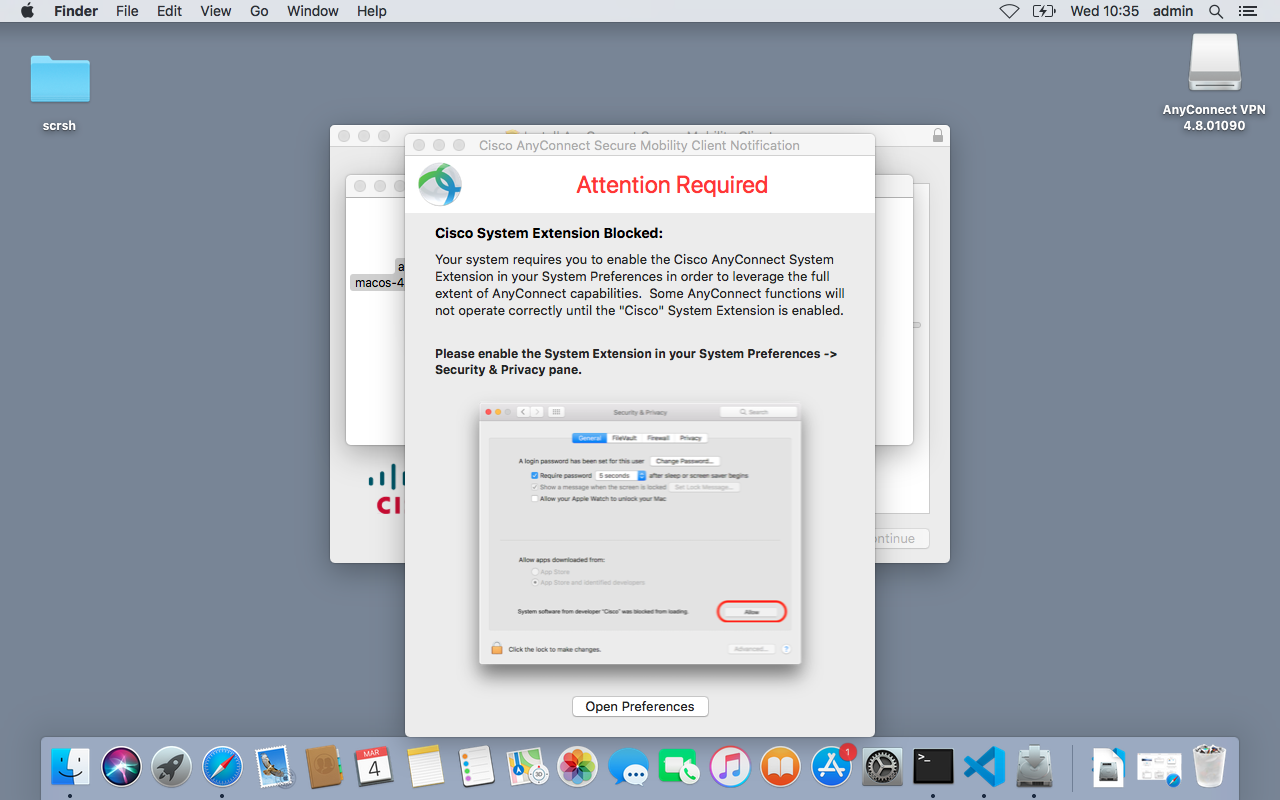Open Messages from the Dock

(628, 767)
